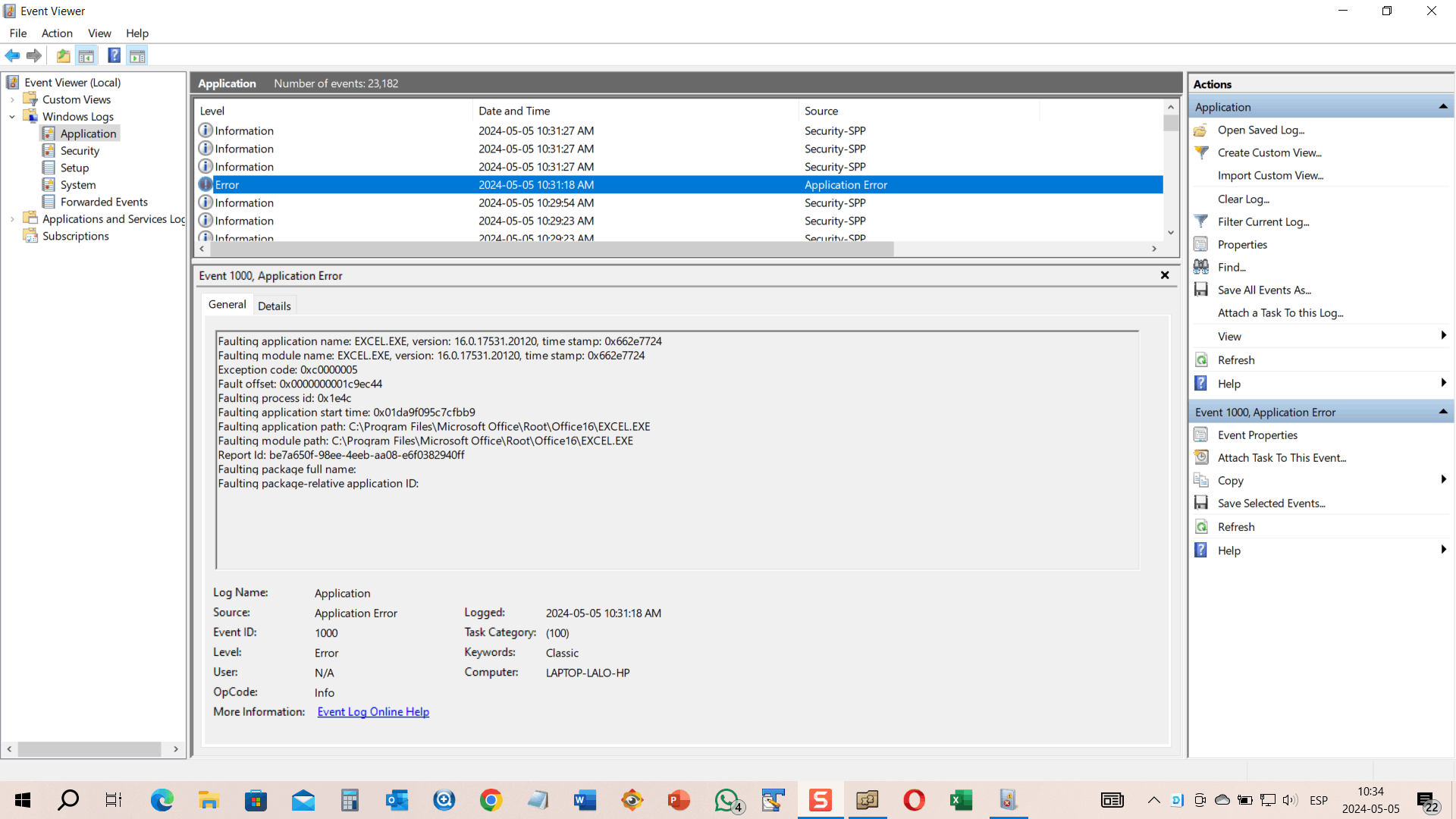
Task: Expand the Custom Views tree node
Action: [12, 99]
